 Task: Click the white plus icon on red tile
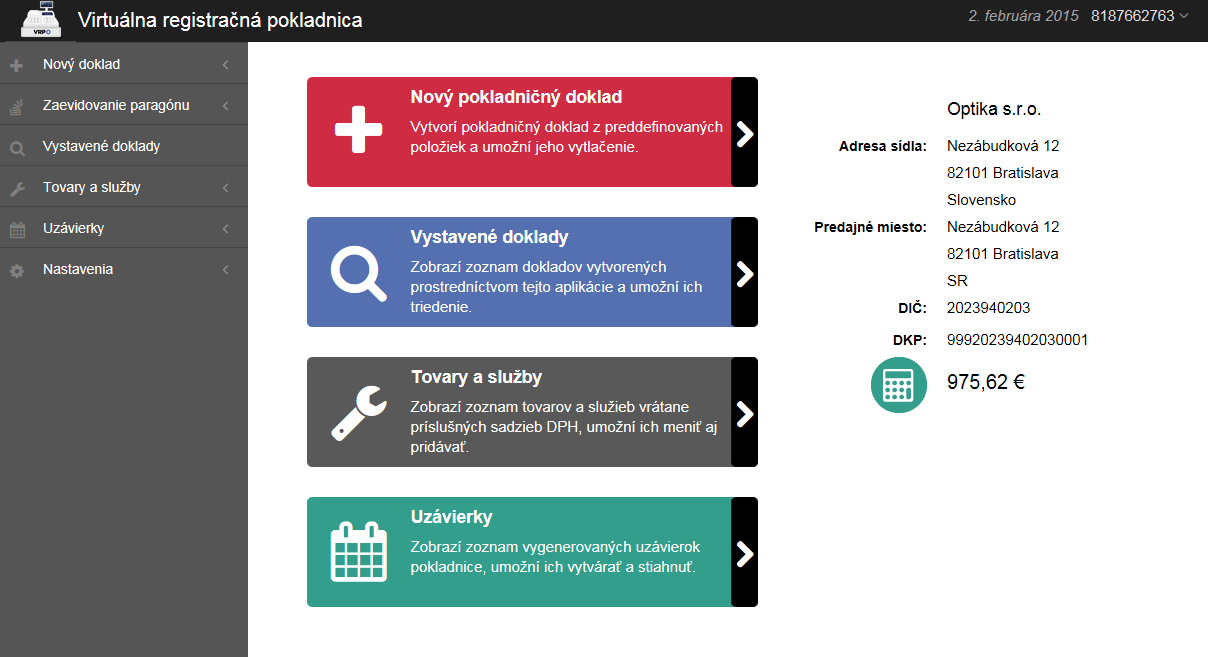(x=358, y=132)
